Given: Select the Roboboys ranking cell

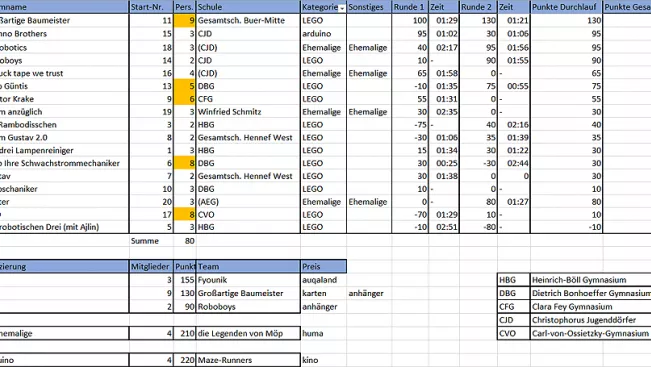Looking at the screenshot, I should click(248, 307).
